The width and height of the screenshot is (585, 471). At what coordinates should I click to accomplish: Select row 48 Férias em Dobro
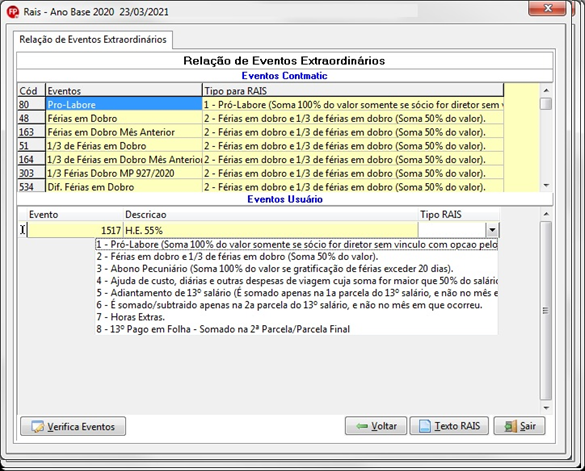260,118
